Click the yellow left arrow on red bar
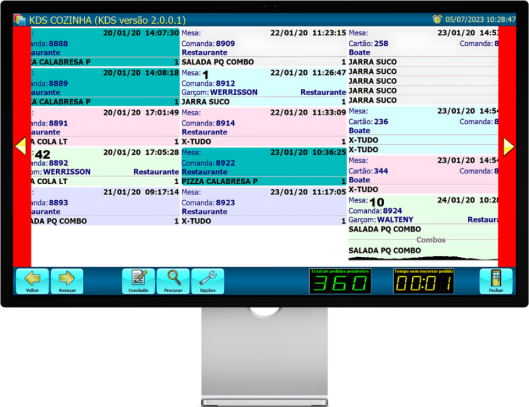The image size is (529, 407). 21,146
